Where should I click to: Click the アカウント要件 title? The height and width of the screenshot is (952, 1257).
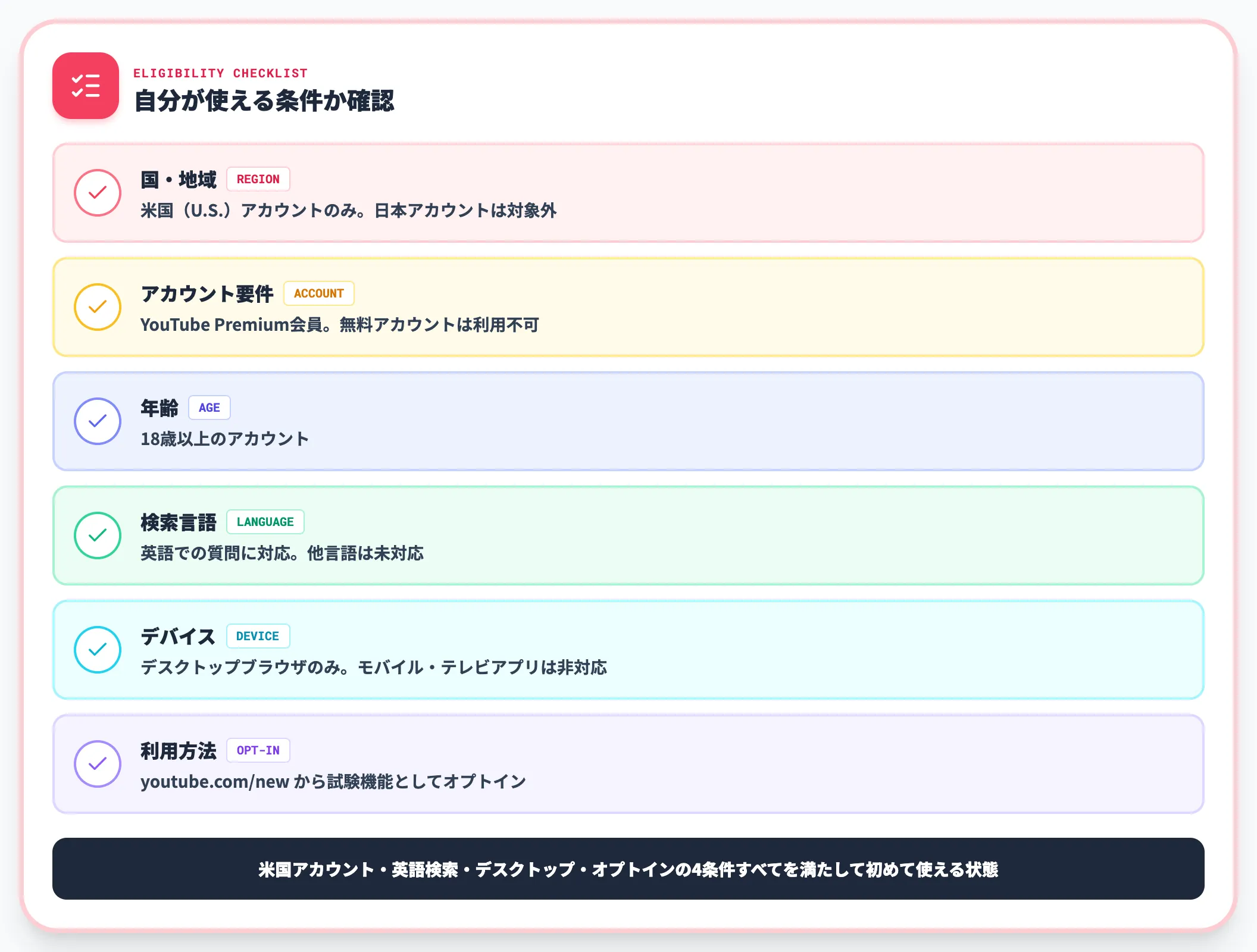click(207, 293)
